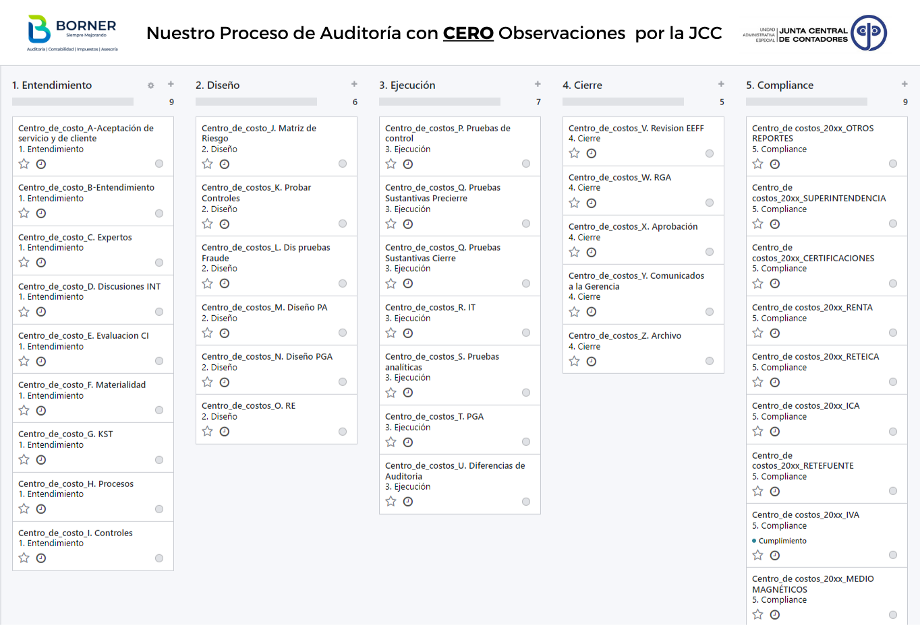Select the 4. Cierre column header
920x625 pixels.
[x=583, y=85]
